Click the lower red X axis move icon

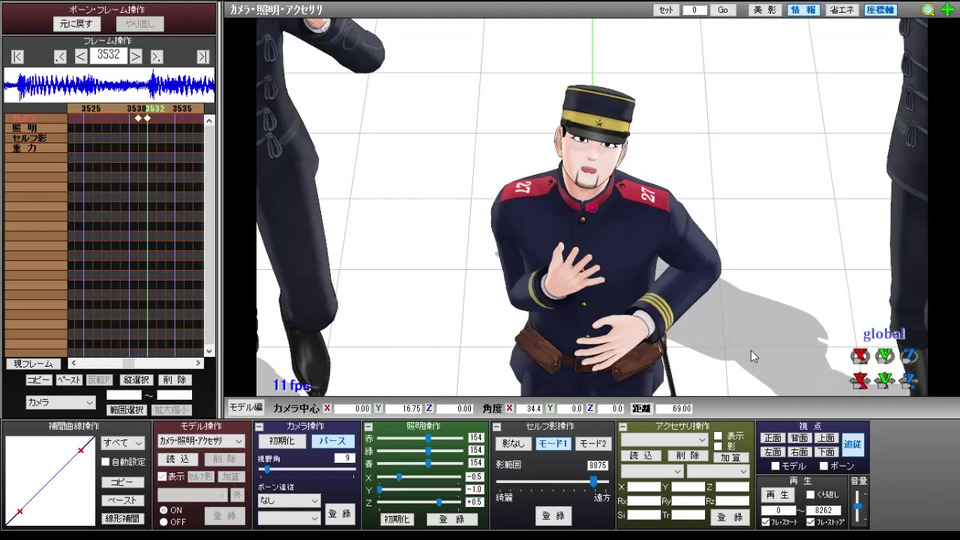pyautogui.click(x=860, y=380)
